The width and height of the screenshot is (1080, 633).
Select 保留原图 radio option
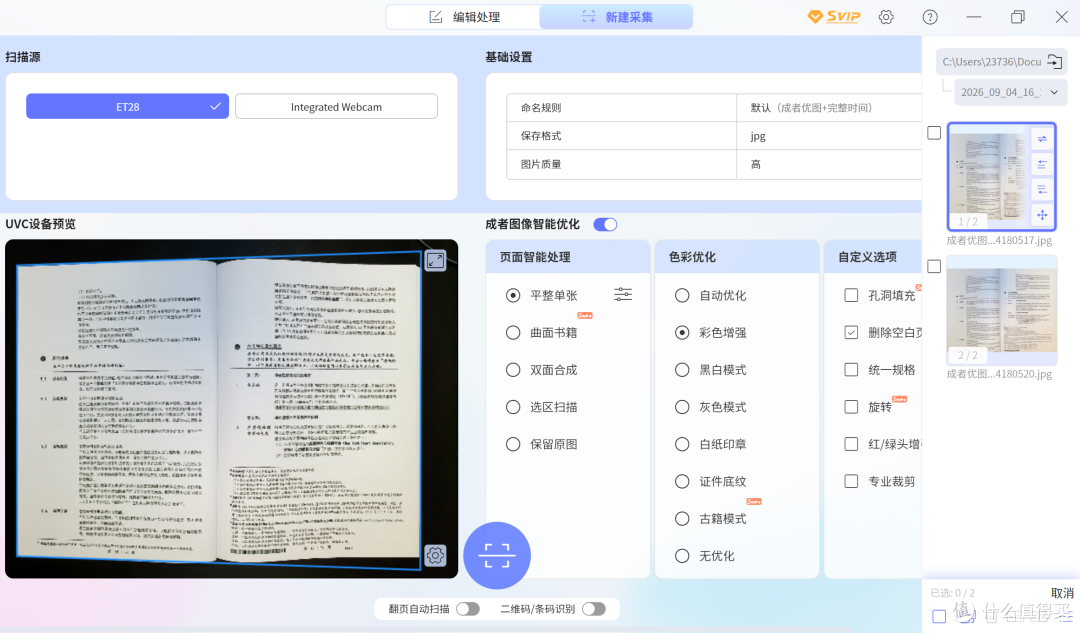click(x=513, y=444)
